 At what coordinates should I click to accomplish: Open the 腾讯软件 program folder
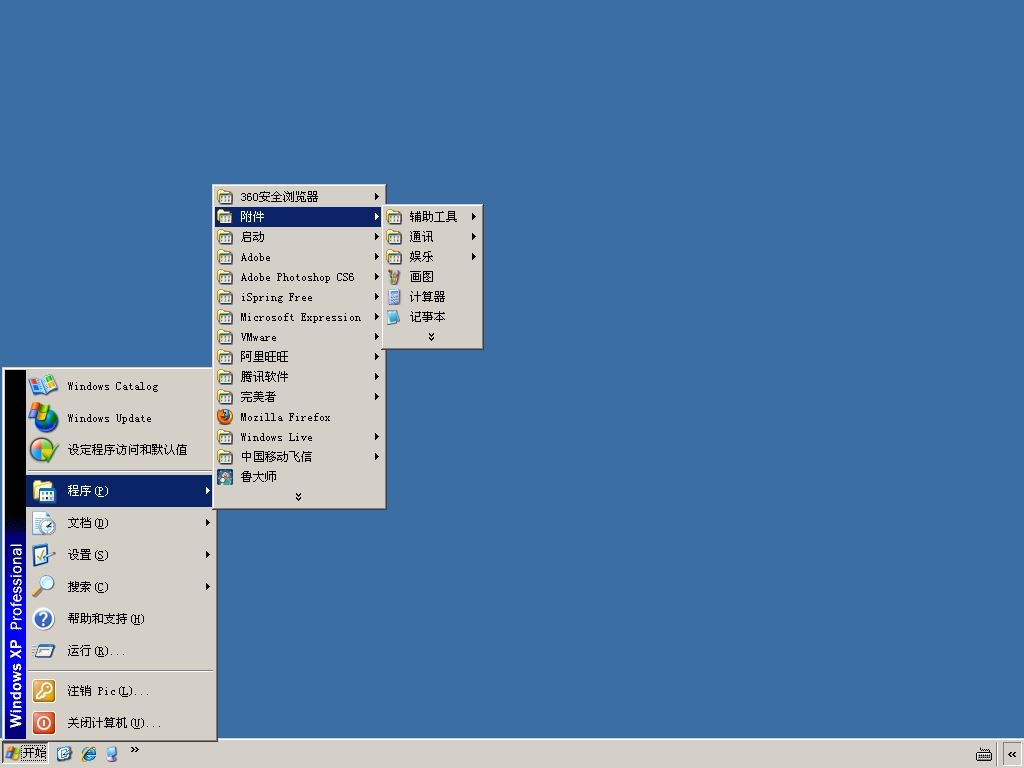298,377
